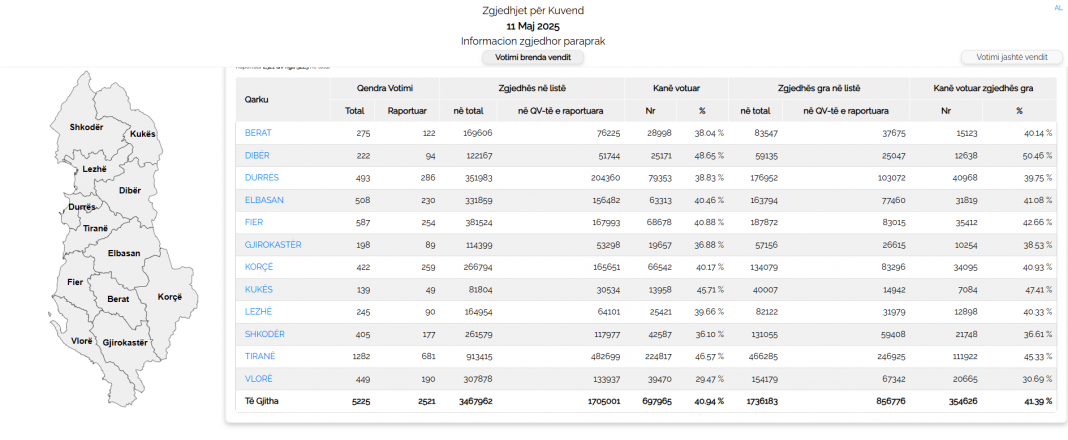Select Shkodër region on the map
Screen dimensions: 1068x440
86,127
